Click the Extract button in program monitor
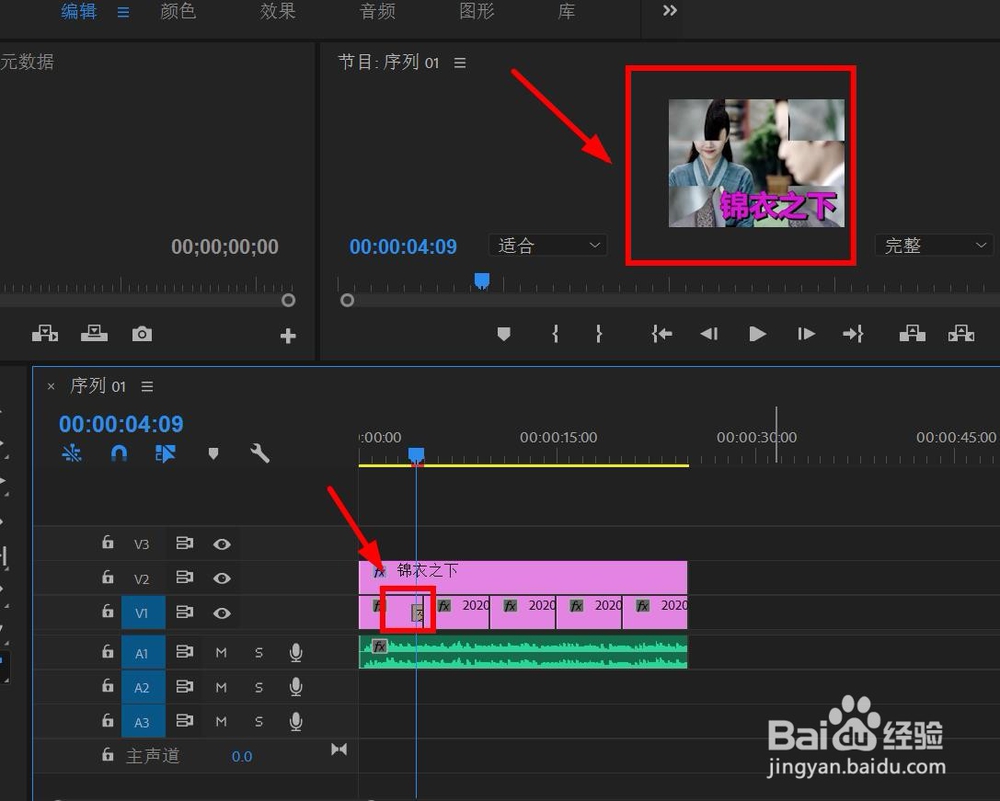1000x801 pixels. (961, 333)
